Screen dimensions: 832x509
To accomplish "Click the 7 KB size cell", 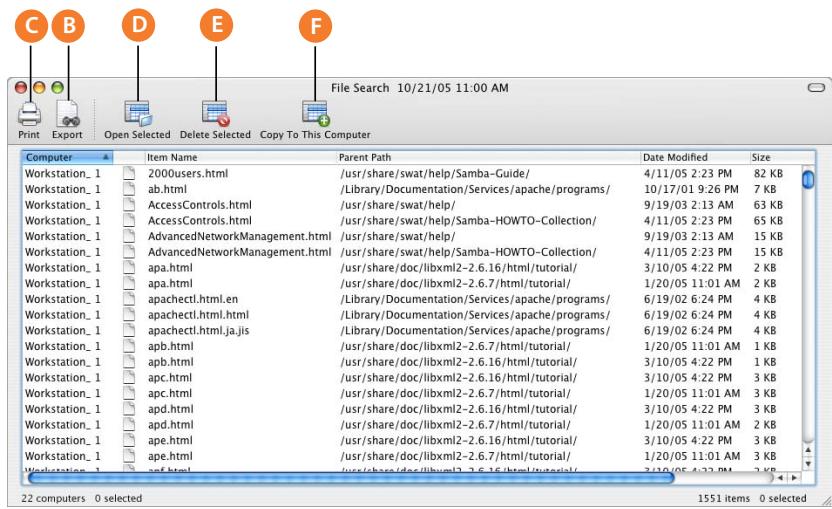I will pos(765,189).
